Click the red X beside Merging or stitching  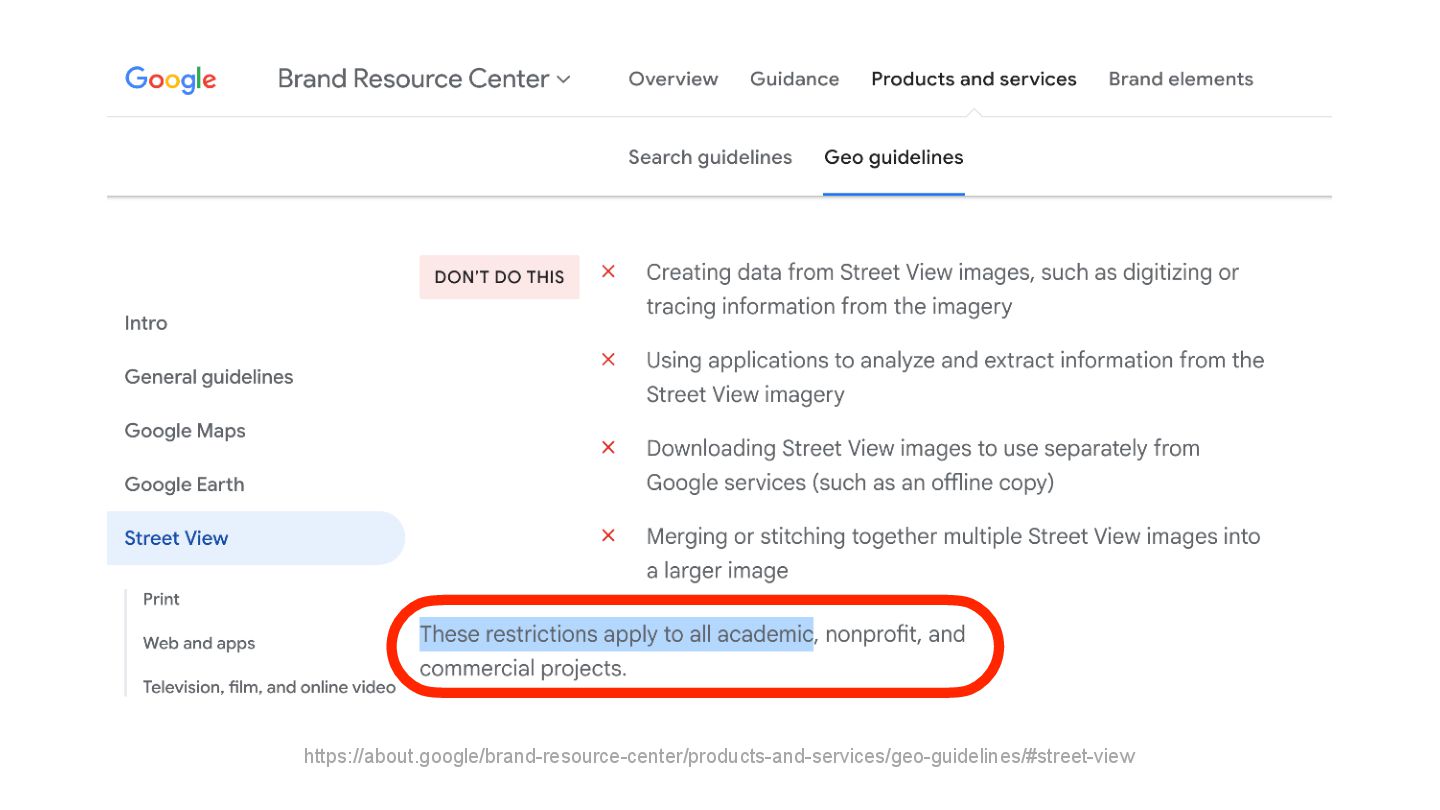(608, 536)
